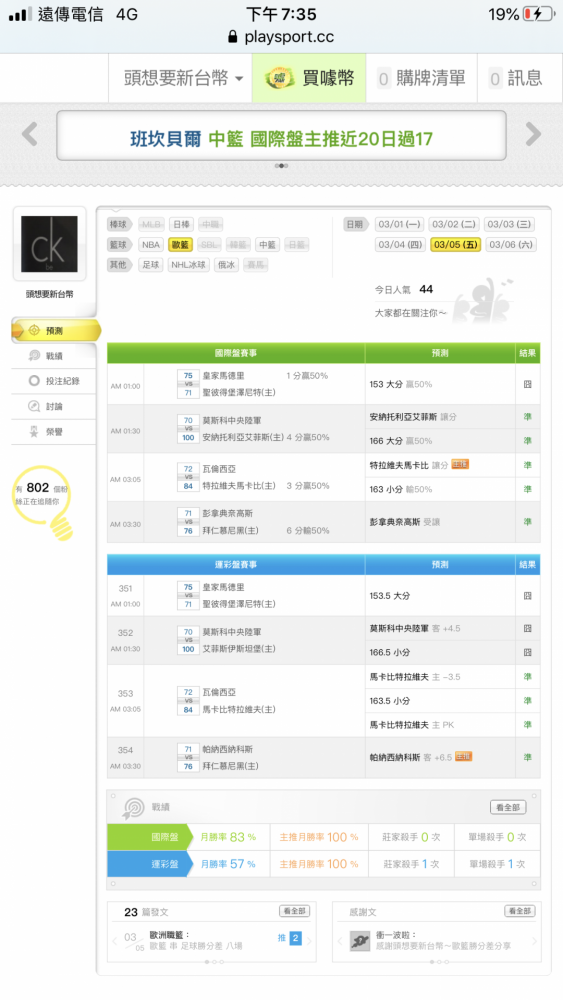
Task: Open 榮譽 in the sidebar
Action: coord(54,432)
